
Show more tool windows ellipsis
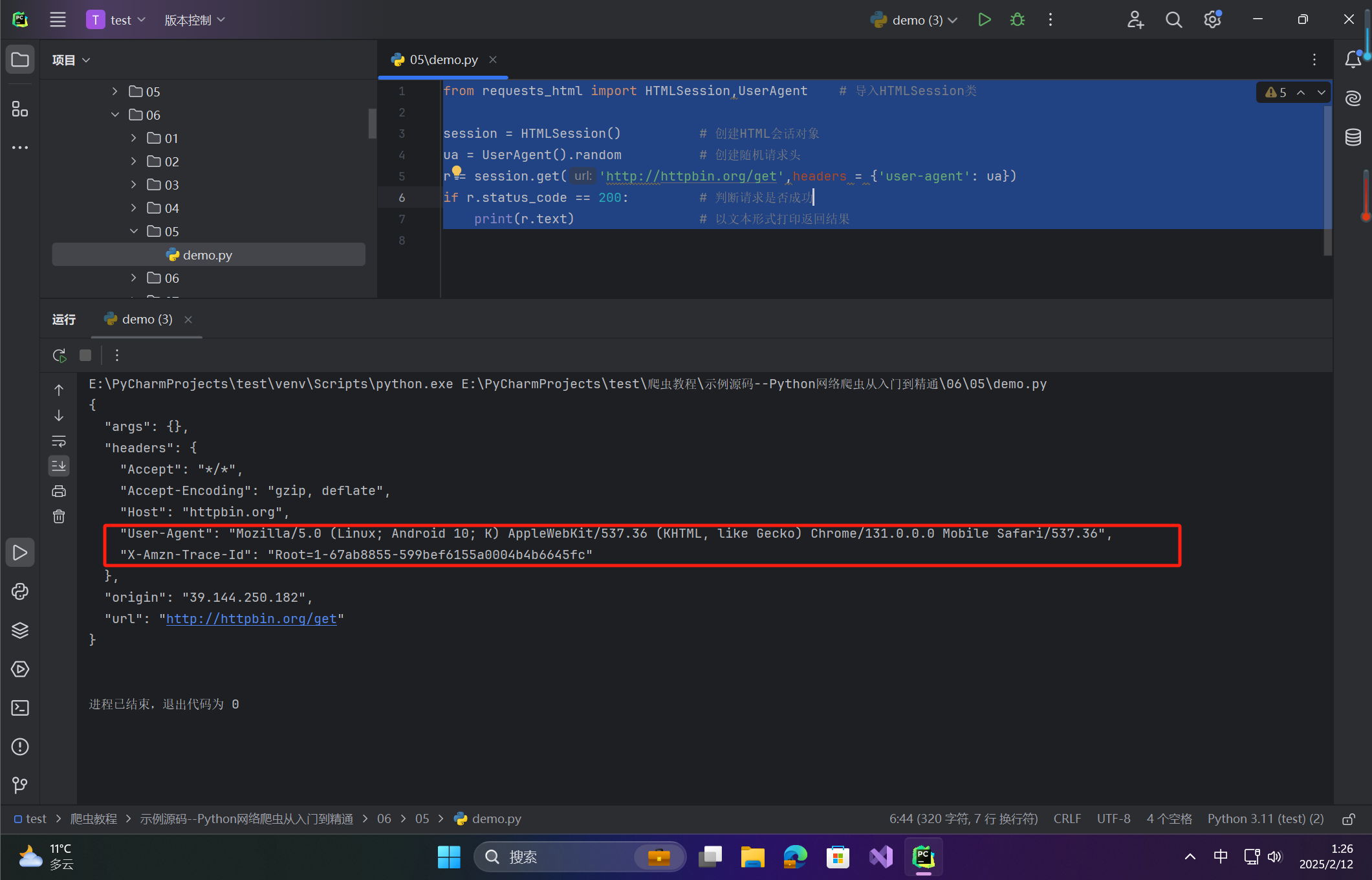click(x=20, y=148)
